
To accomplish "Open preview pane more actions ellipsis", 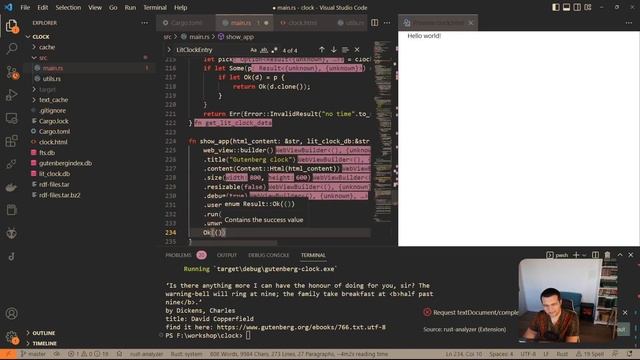I will pyautogui.click(x=629, y=23).
